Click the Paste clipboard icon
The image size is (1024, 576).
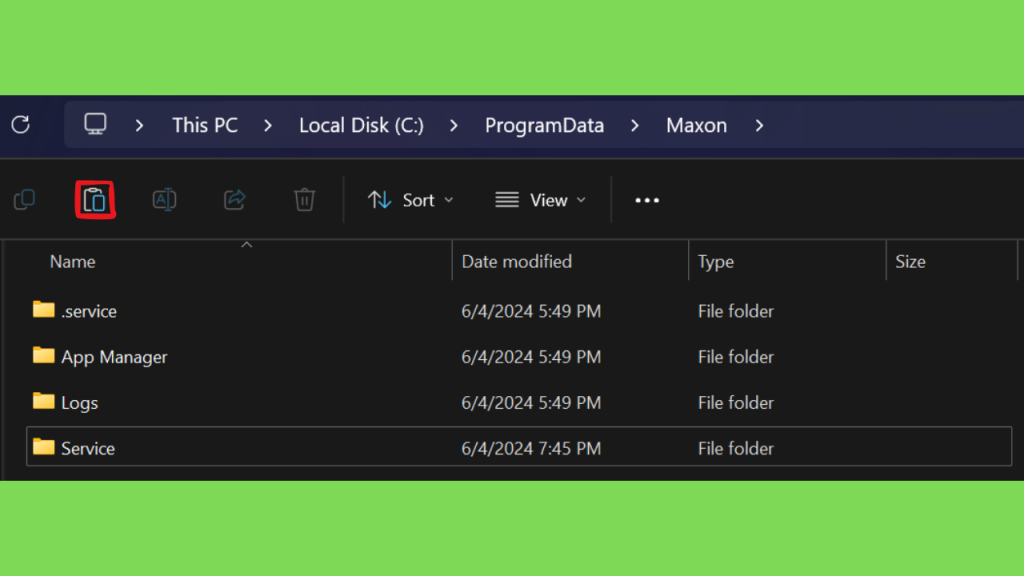[x=95, y=200]
